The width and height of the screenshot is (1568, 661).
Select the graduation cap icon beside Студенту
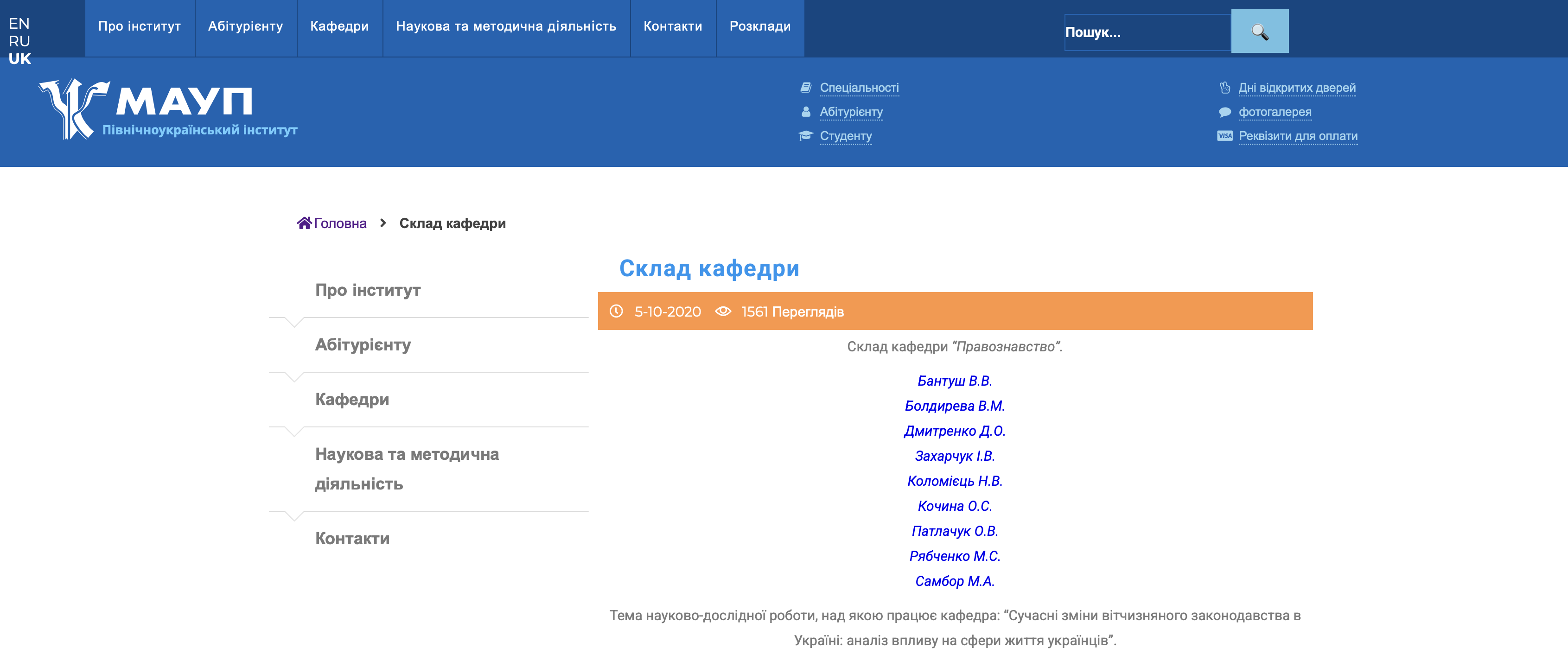(805, 135)
